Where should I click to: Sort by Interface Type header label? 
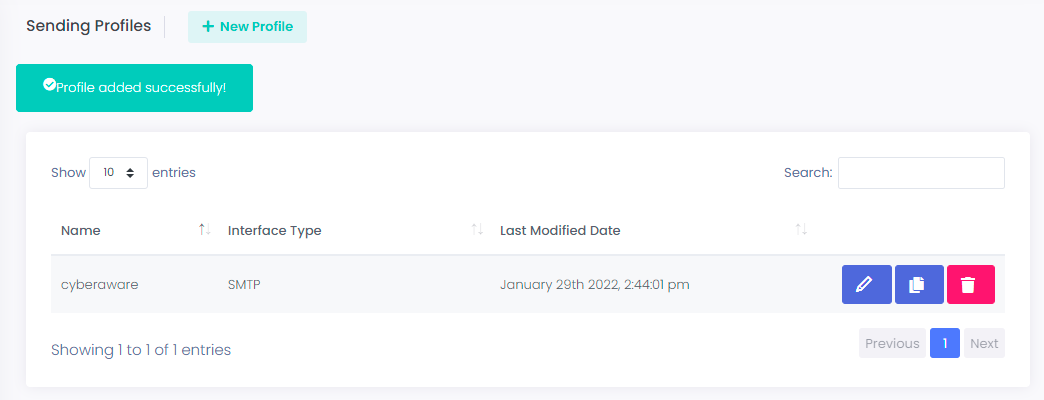tap(274, 231)
